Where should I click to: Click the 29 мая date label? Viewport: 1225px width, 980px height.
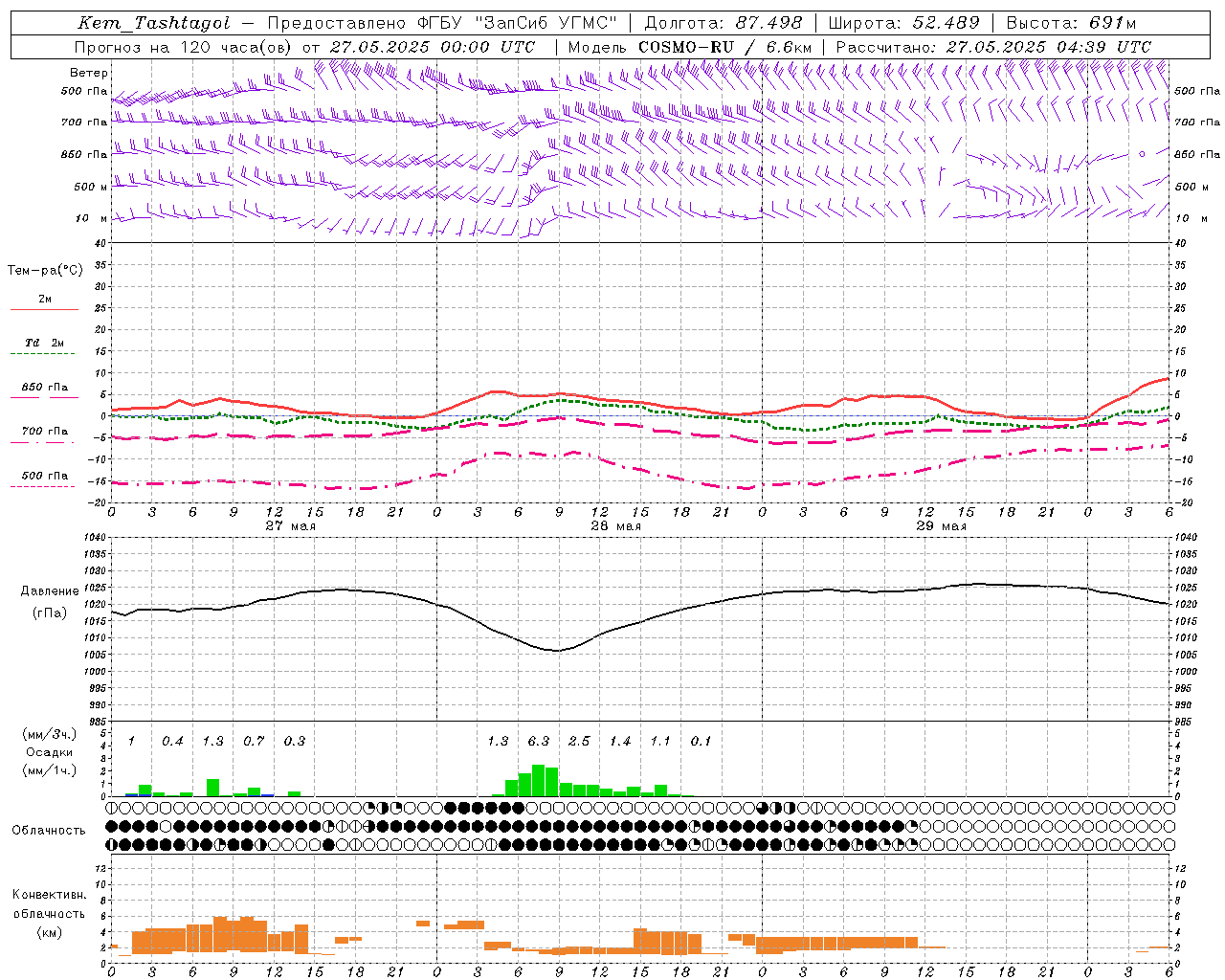pyautogui.click(x=941, y=526)
